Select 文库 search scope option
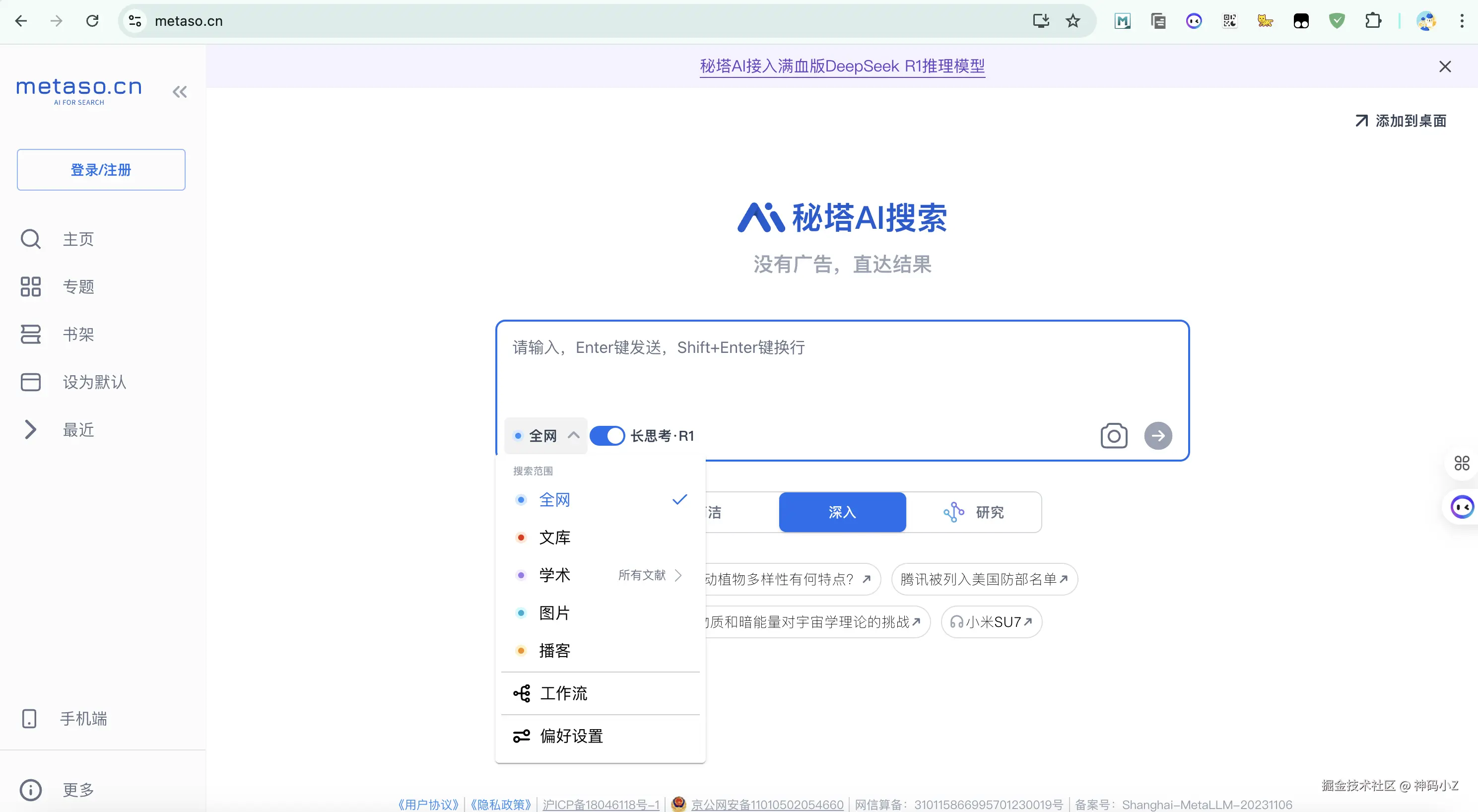Screen dimensions: 1478x812 coord(554,538)
